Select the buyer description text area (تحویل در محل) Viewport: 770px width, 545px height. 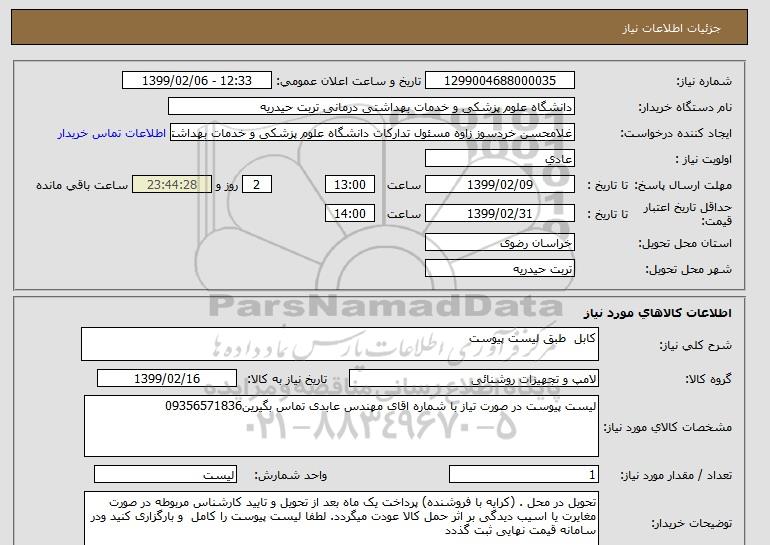(341, 518)
